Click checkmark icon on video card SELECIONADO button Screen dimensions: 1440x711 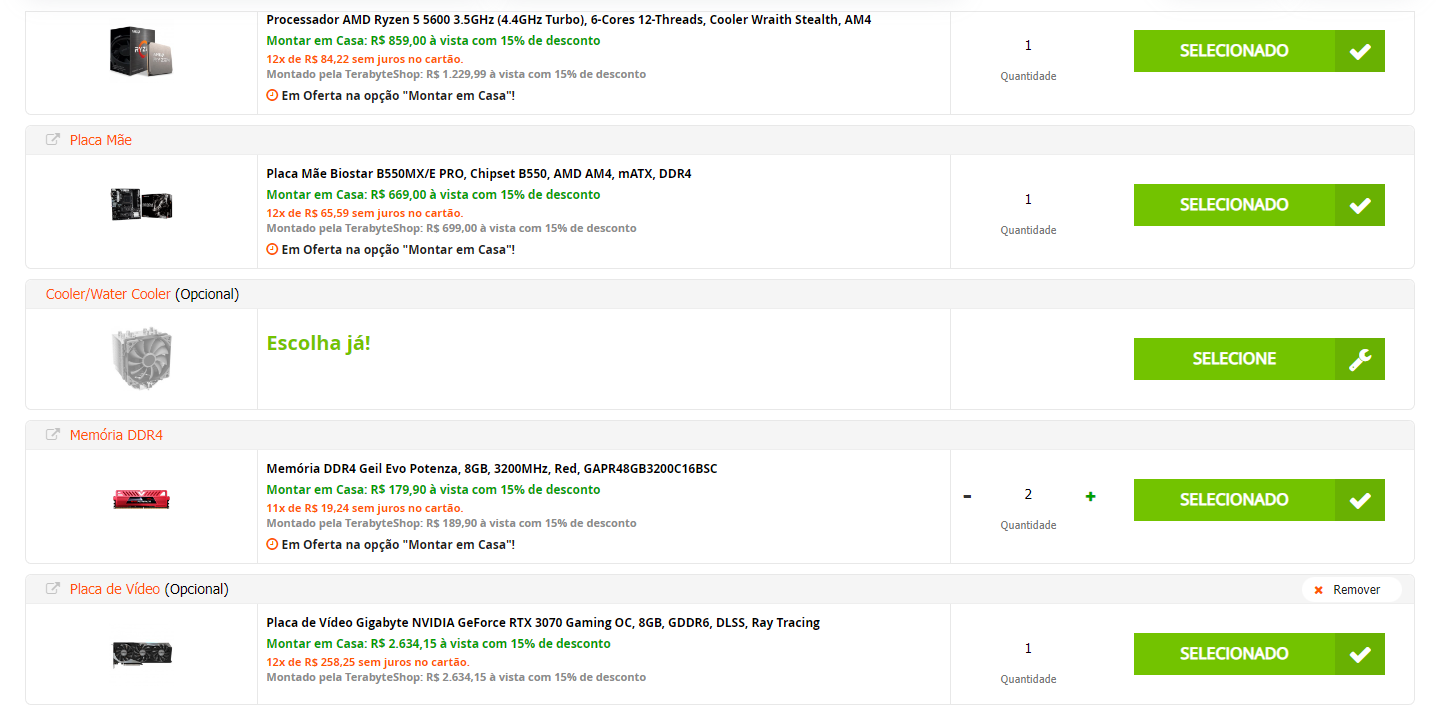1360,654
